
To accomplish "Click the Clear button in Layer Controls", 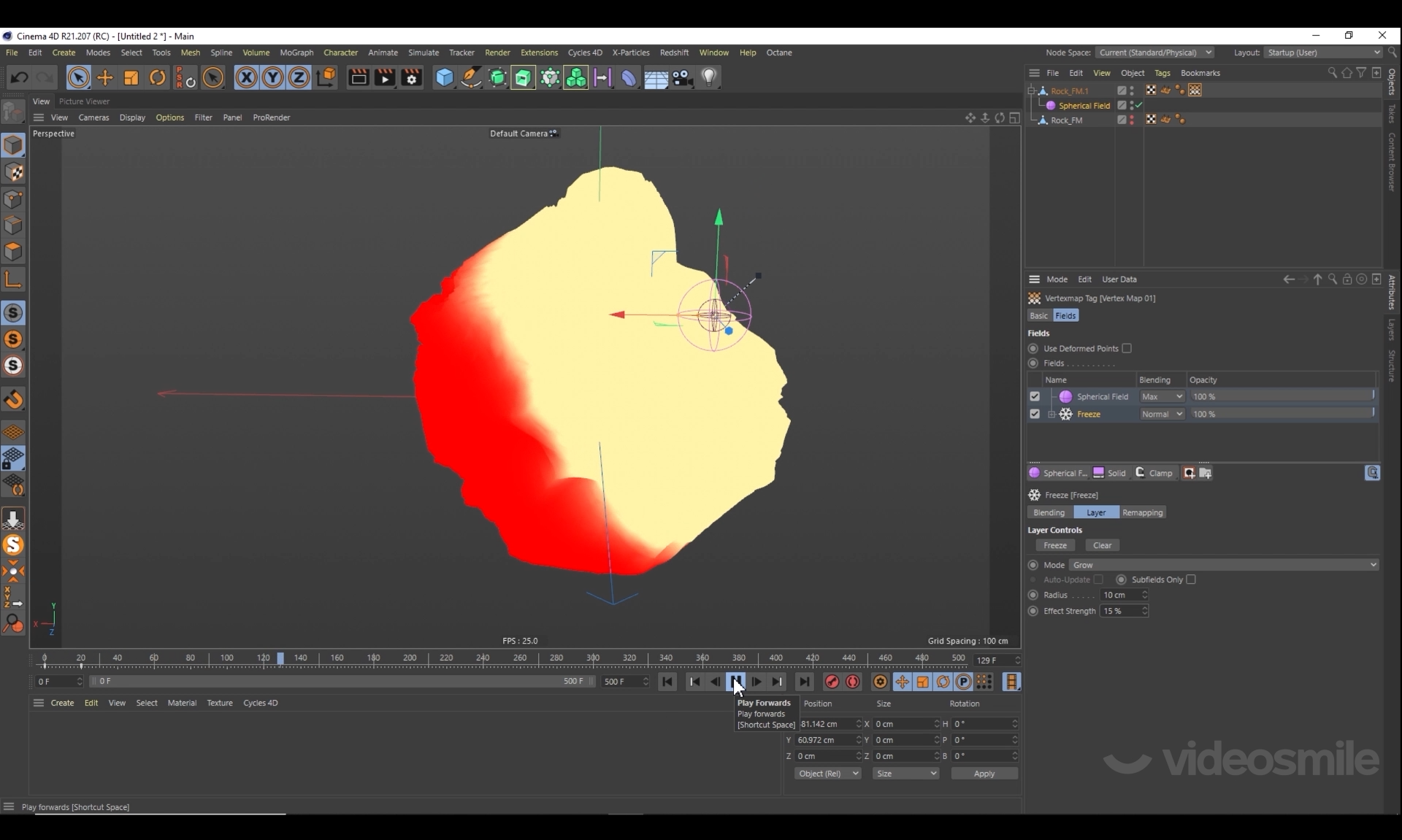I will 1102,545.
